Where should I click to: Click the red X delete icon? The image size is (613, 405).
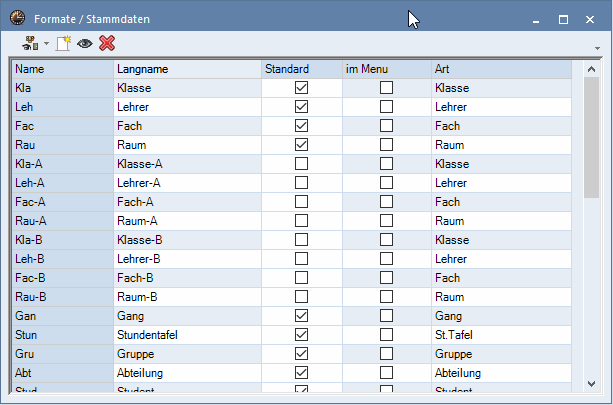click(107, 44)
